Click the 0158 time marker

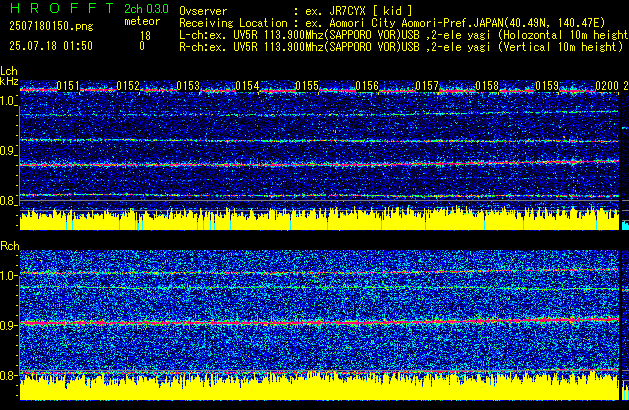point(487,86)
